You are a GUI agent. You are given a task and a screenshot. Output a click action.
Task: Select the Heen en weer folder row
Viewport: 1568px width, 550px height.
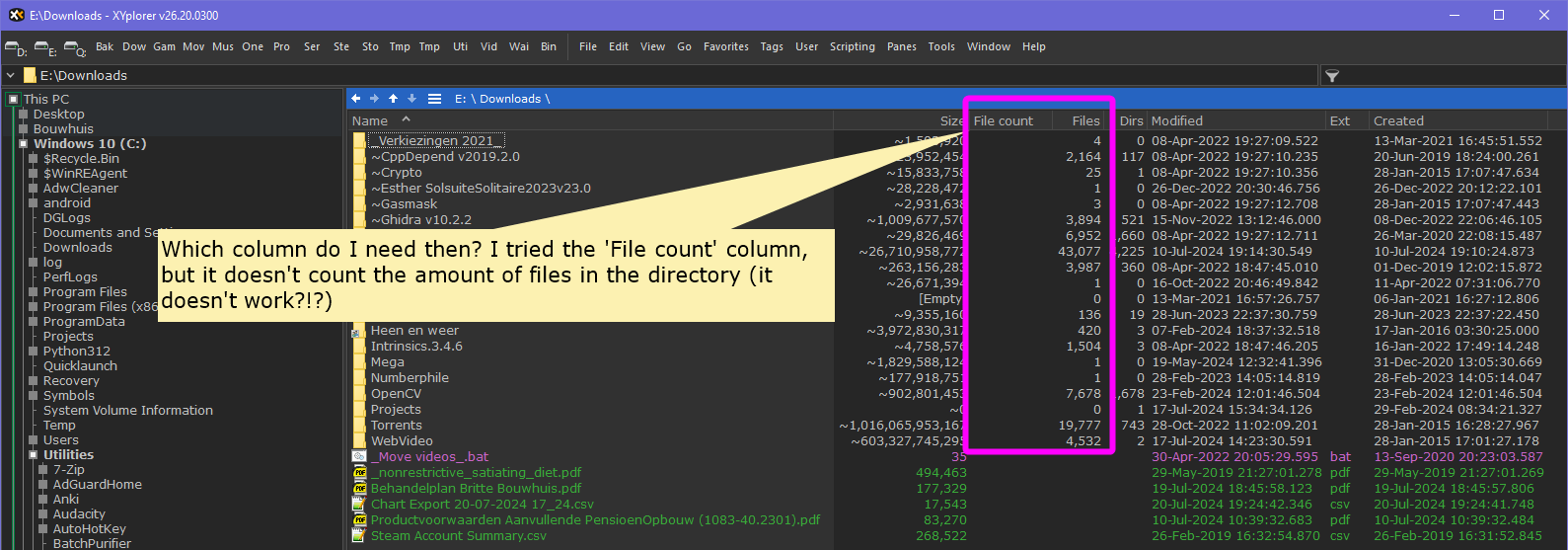click(x=414, y=331)
